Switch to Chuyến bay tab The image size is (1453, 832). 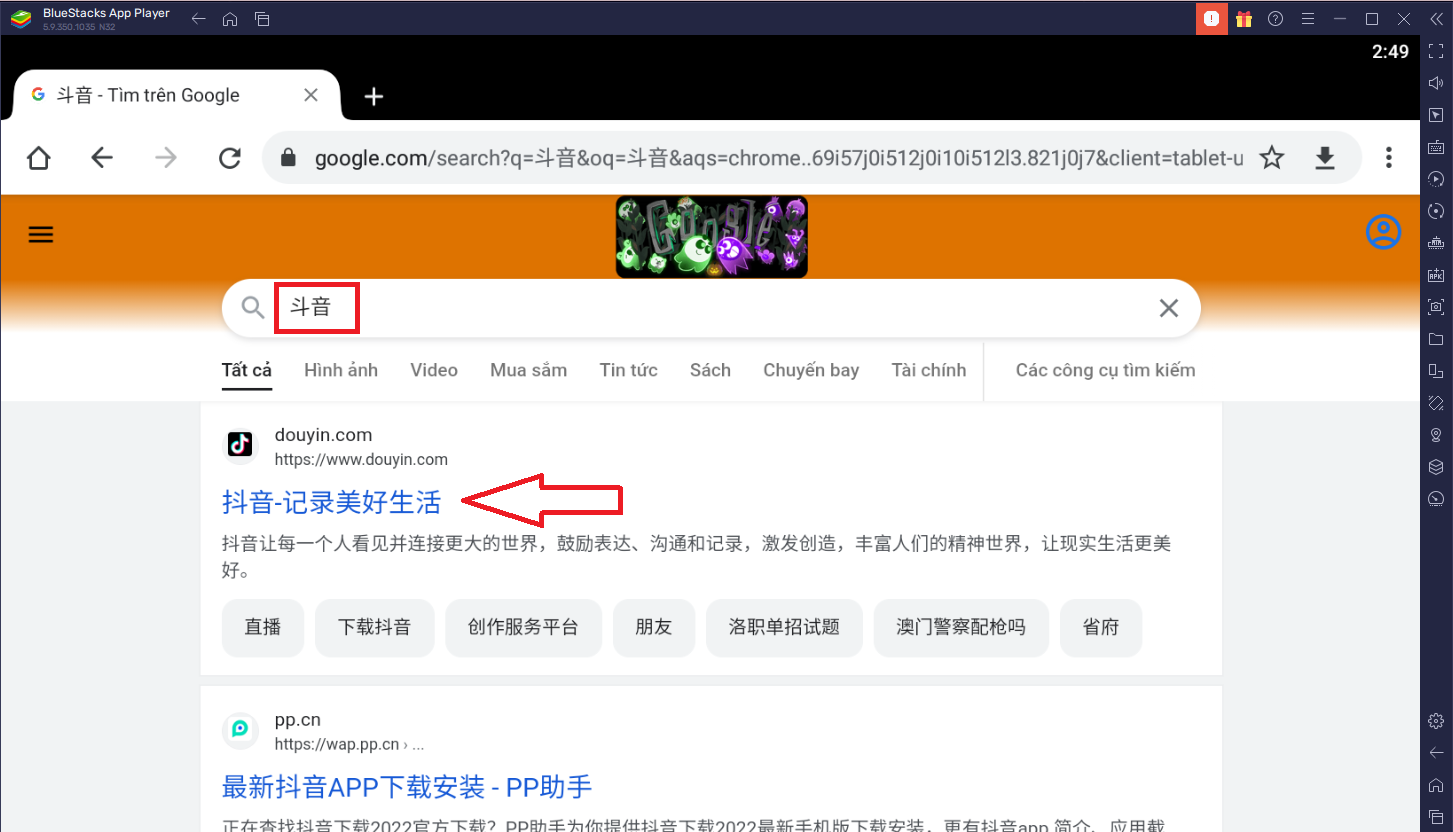pos(811,370)
